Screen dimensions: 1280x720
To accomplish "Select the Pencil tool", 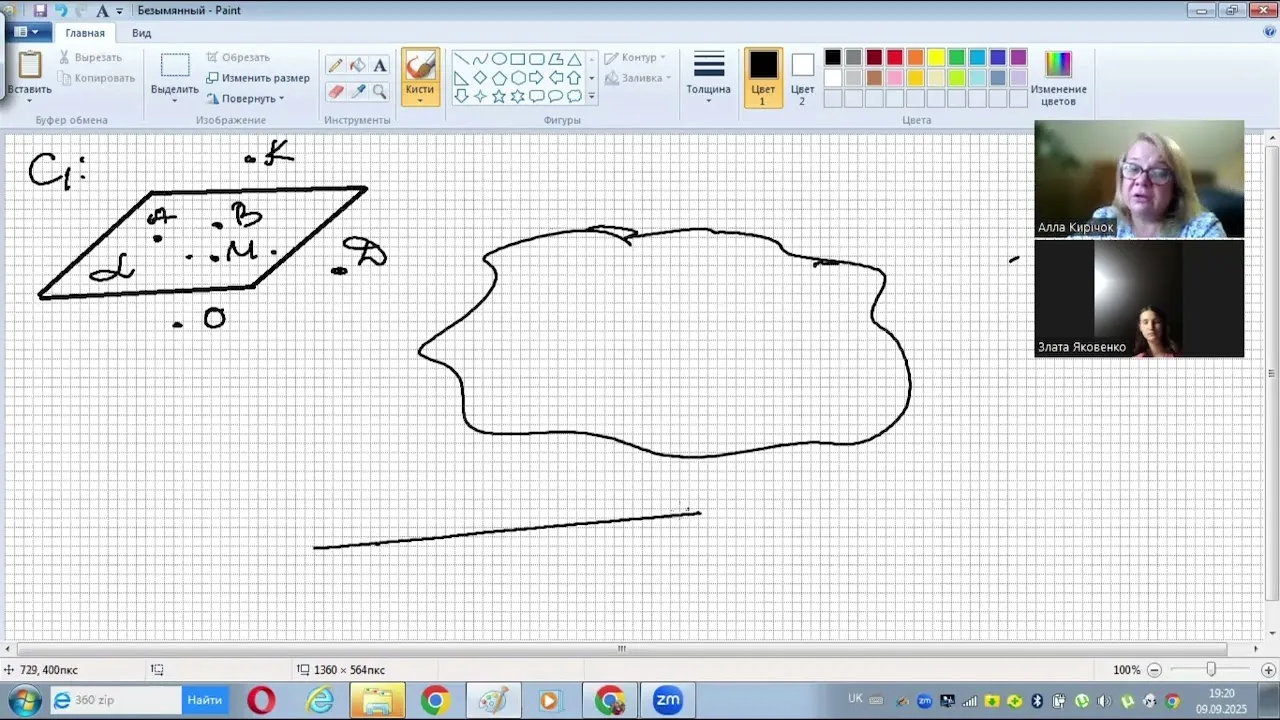I will (335, 66).
